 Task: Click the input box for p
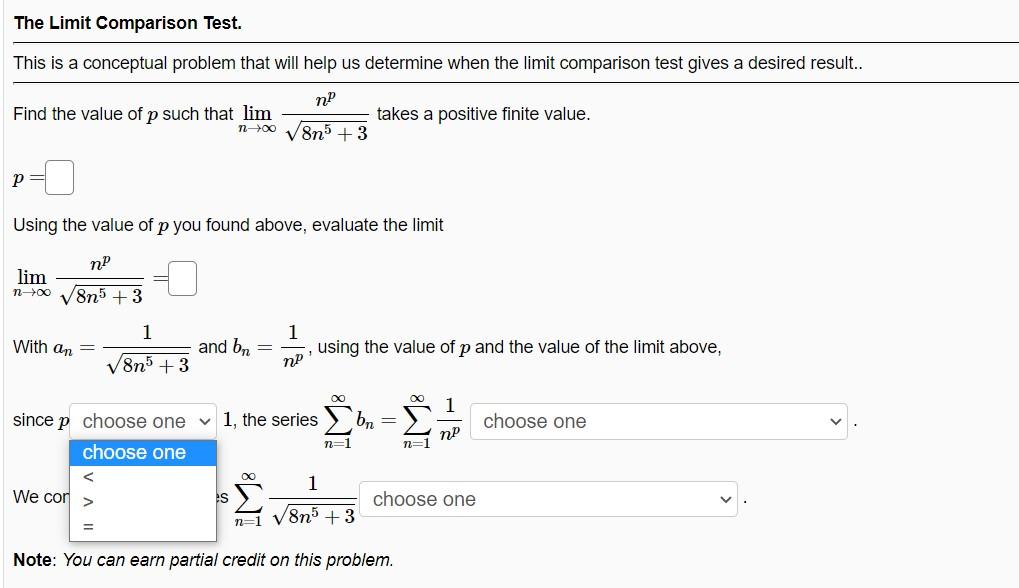coord(58,175)
